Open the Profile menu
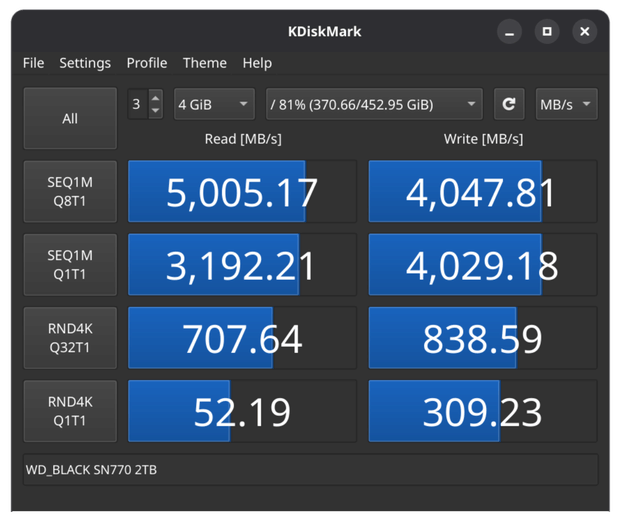 (147, 63)
